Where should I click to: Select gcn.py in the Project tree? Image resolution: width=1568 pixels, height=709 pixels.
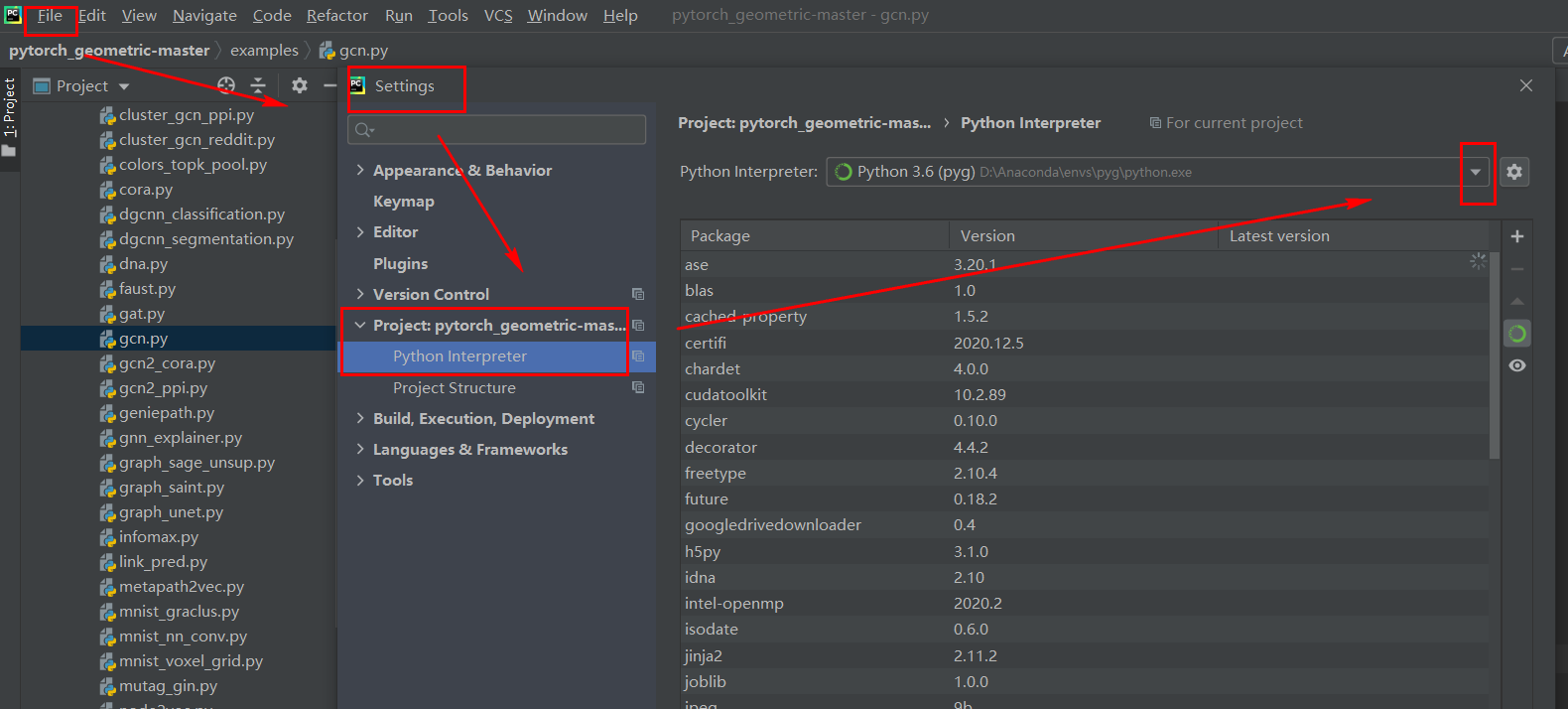click(144, 339)
